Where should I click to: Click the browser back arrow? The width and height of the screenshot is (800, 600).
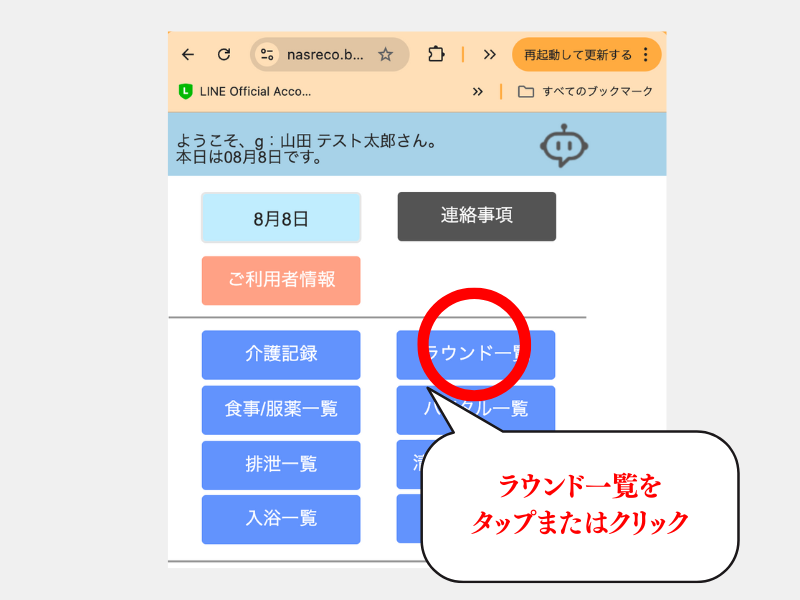tap(188, 55)
